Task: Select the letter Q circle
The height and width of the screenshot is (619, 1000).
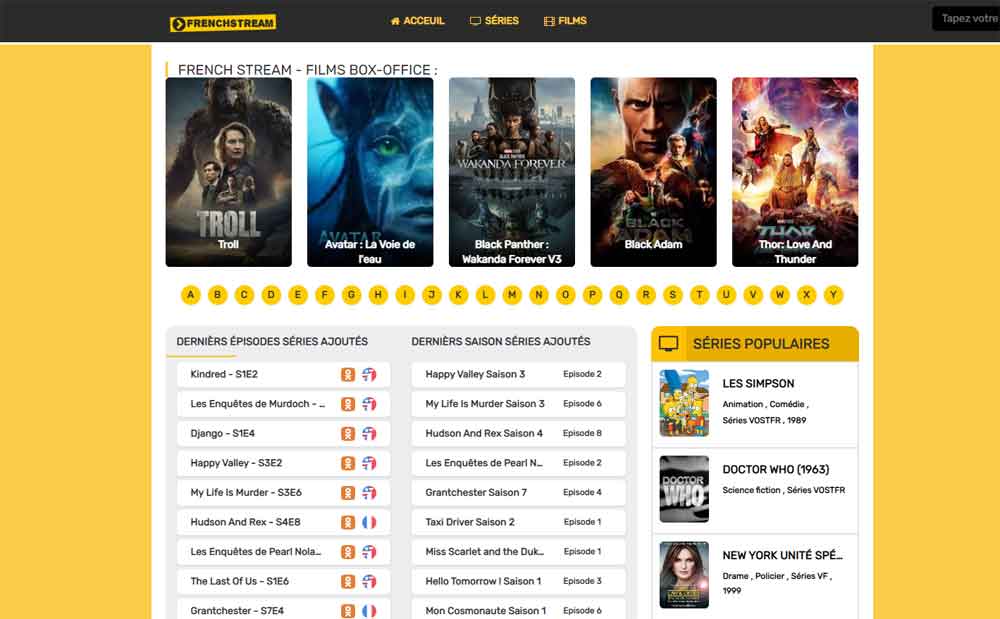Action: pyautogui.click(x=619, y=295)
